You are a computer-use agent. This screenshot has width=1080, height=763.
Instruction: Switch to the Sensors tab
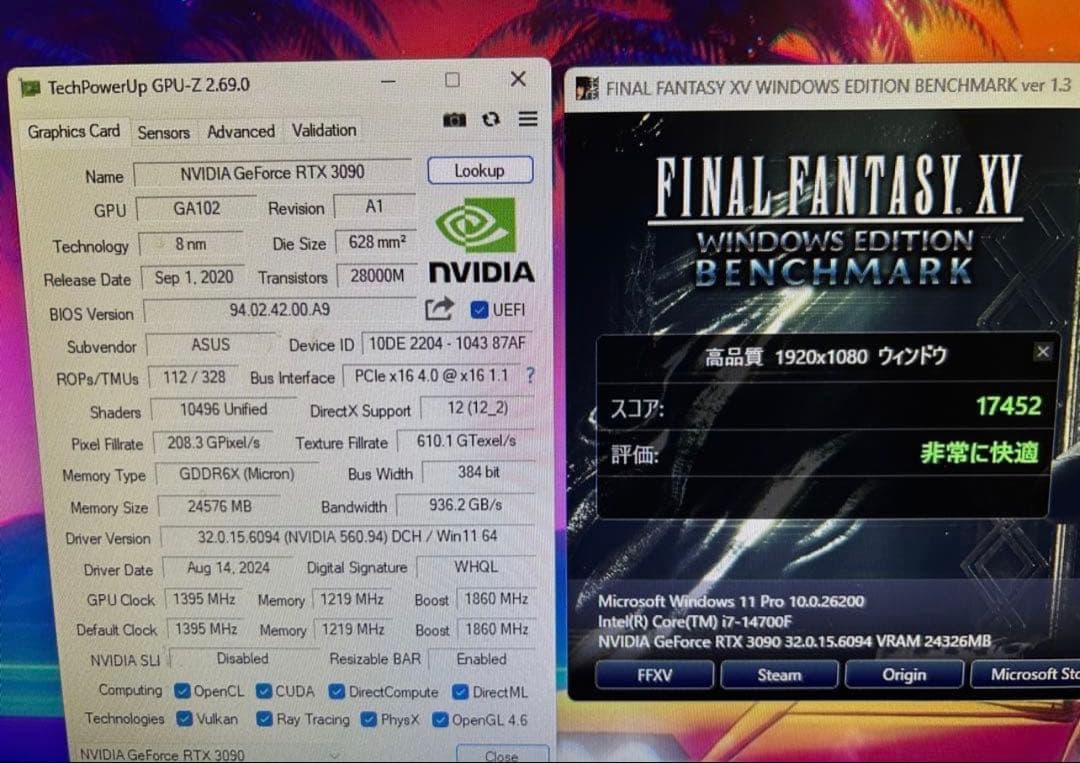(163, 131)
